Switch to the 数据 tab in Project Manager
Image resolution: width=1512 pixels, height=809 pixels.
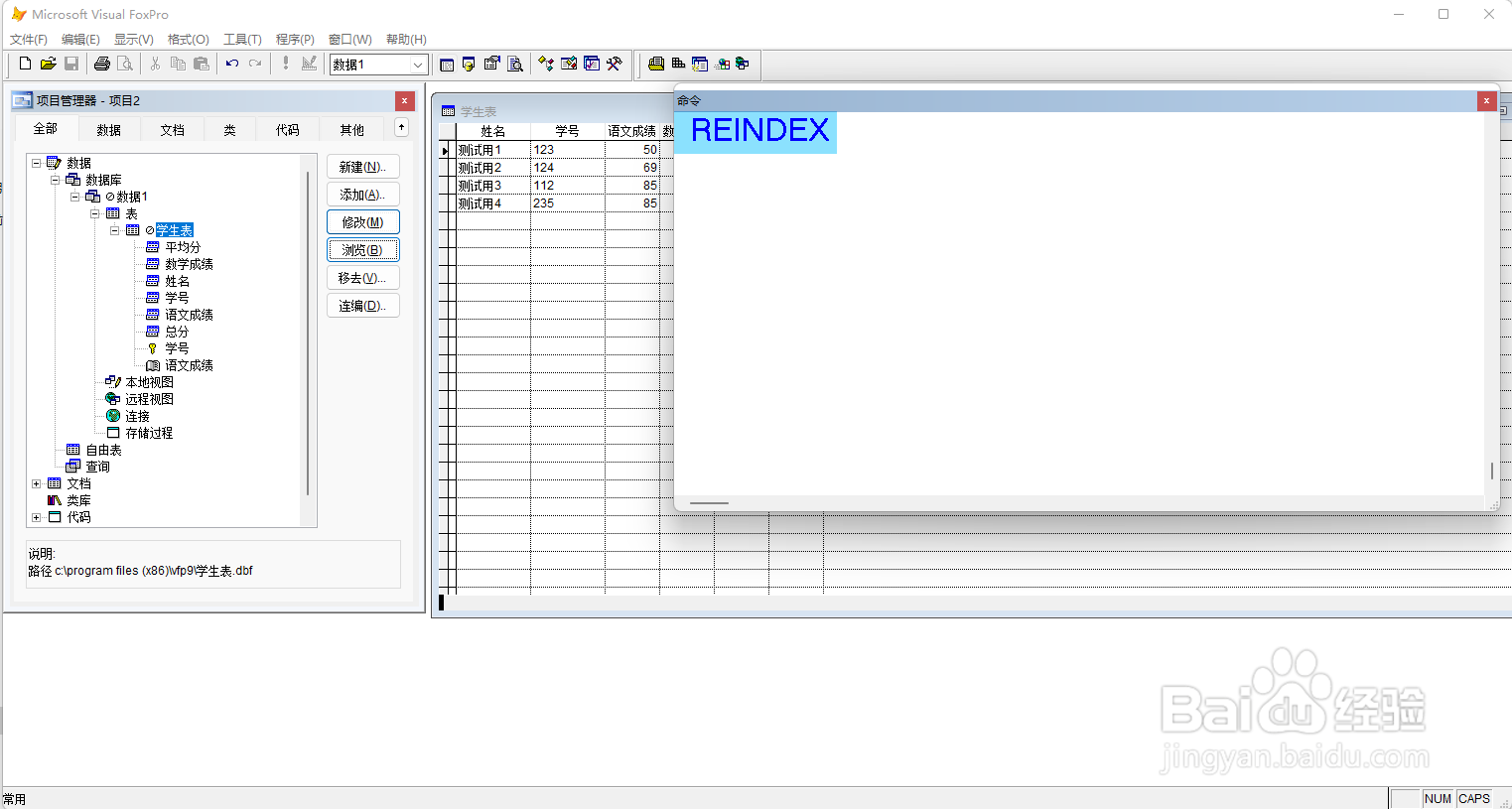(x=109, y=130)
